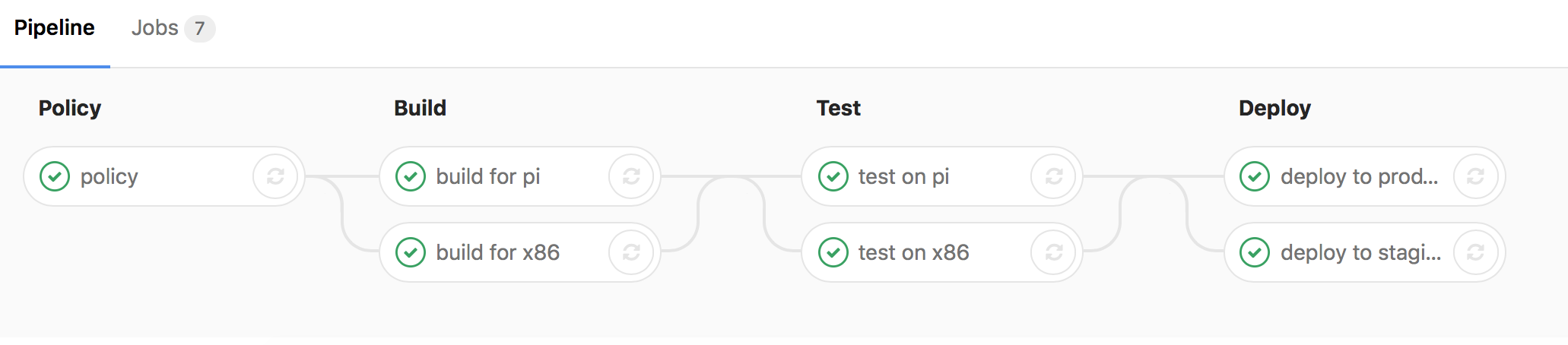Retry the build for pi job
1568x345 pixels.
(631, 176)
